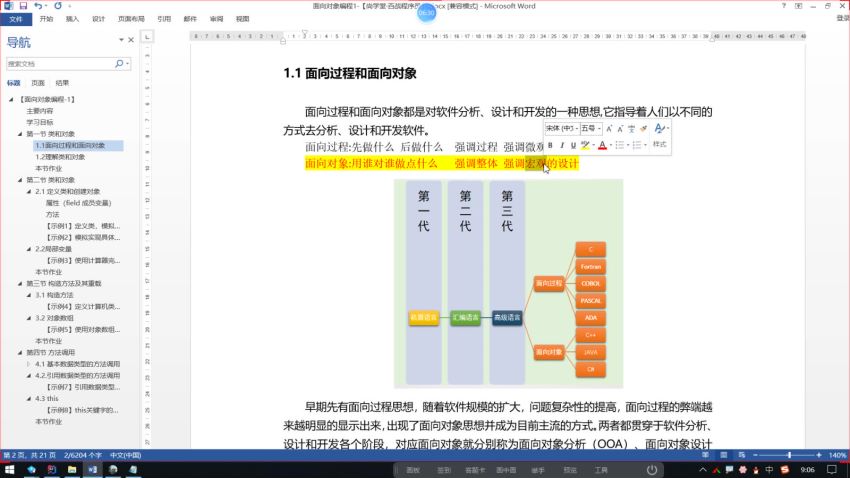Collapse the 面向对象编程-1 root heading
This screenshot has height=478, width=850.
point(11,99)
